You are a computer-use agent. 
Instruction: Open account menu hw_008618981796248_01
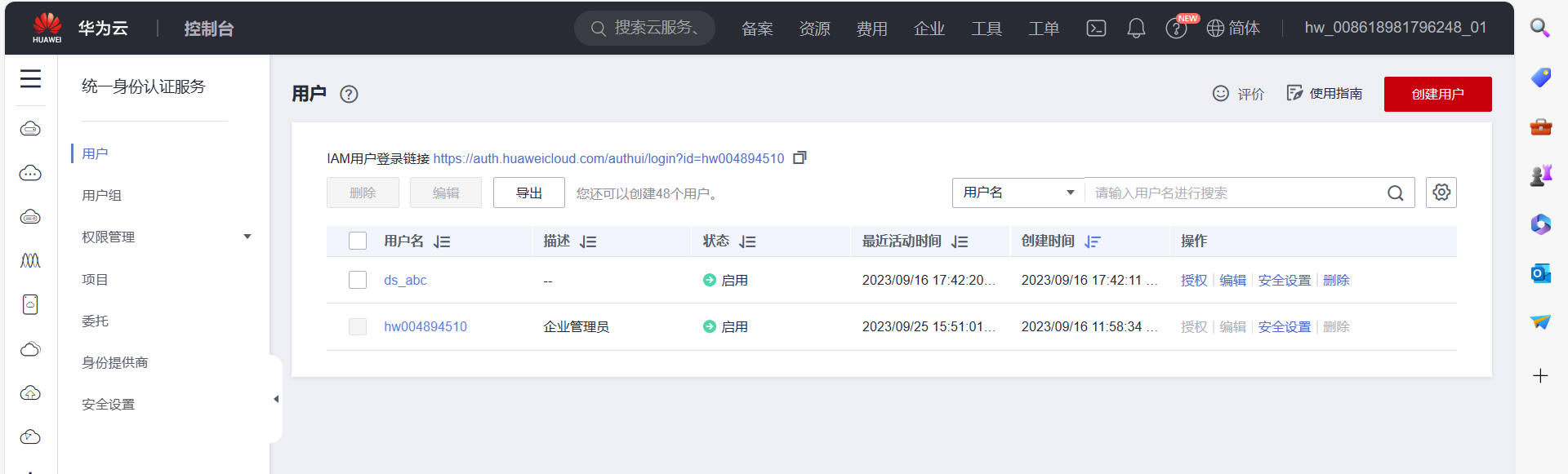tap(1395, 28)
